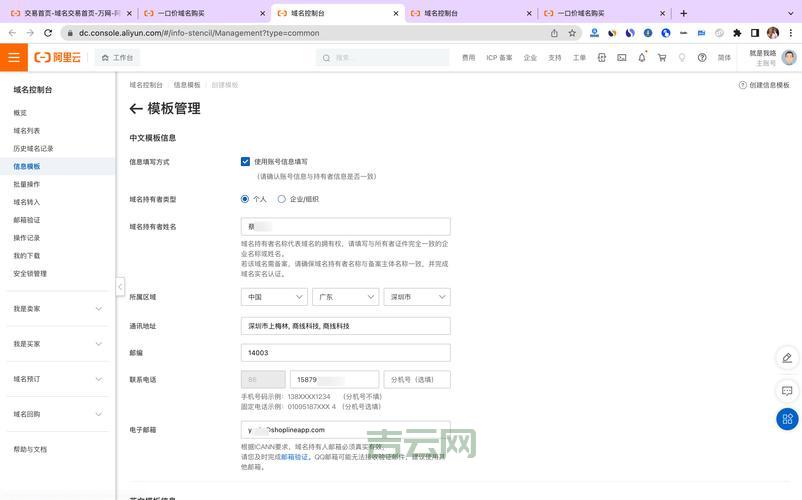Open the notifications bell
Screen dimensions: 802x500
642,58
